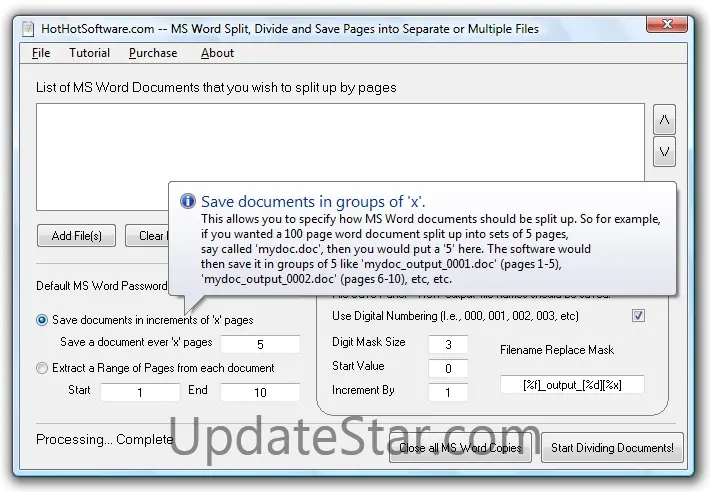Open the About menu
Screen dimensions: 710x492
coord(217,53)
